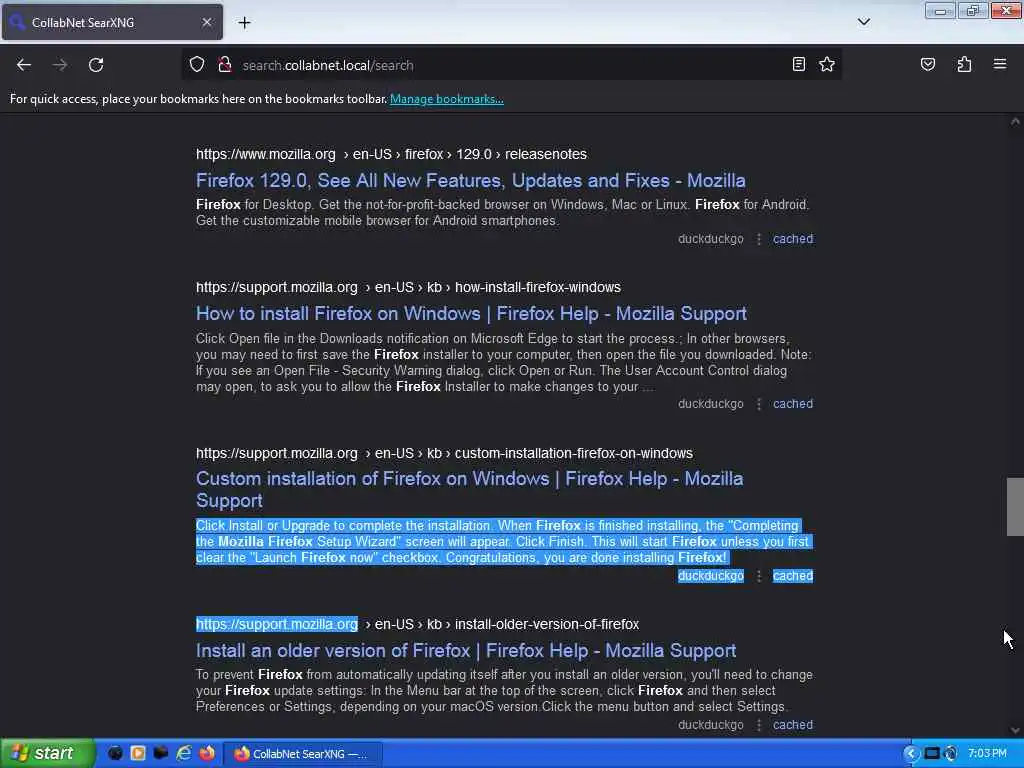Expand the list all tabs chevron
The width and height of the screenshot is (1024, 768).
[x=863, y=22]
